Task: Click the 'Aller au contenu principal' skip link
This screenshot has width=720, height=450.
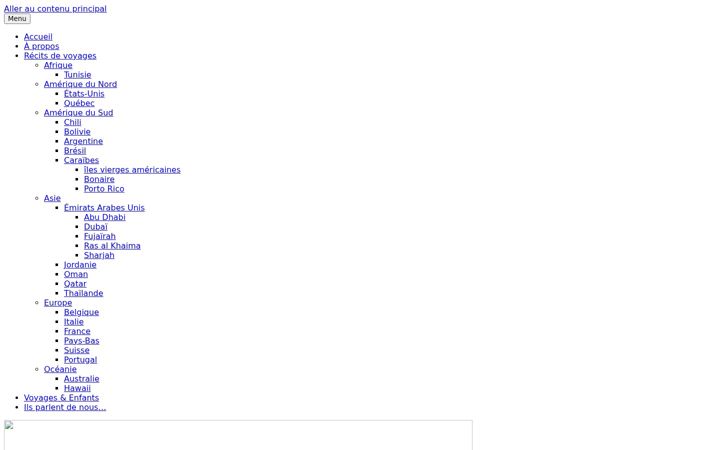Action: pyautogui.click(x=55, y=9)
